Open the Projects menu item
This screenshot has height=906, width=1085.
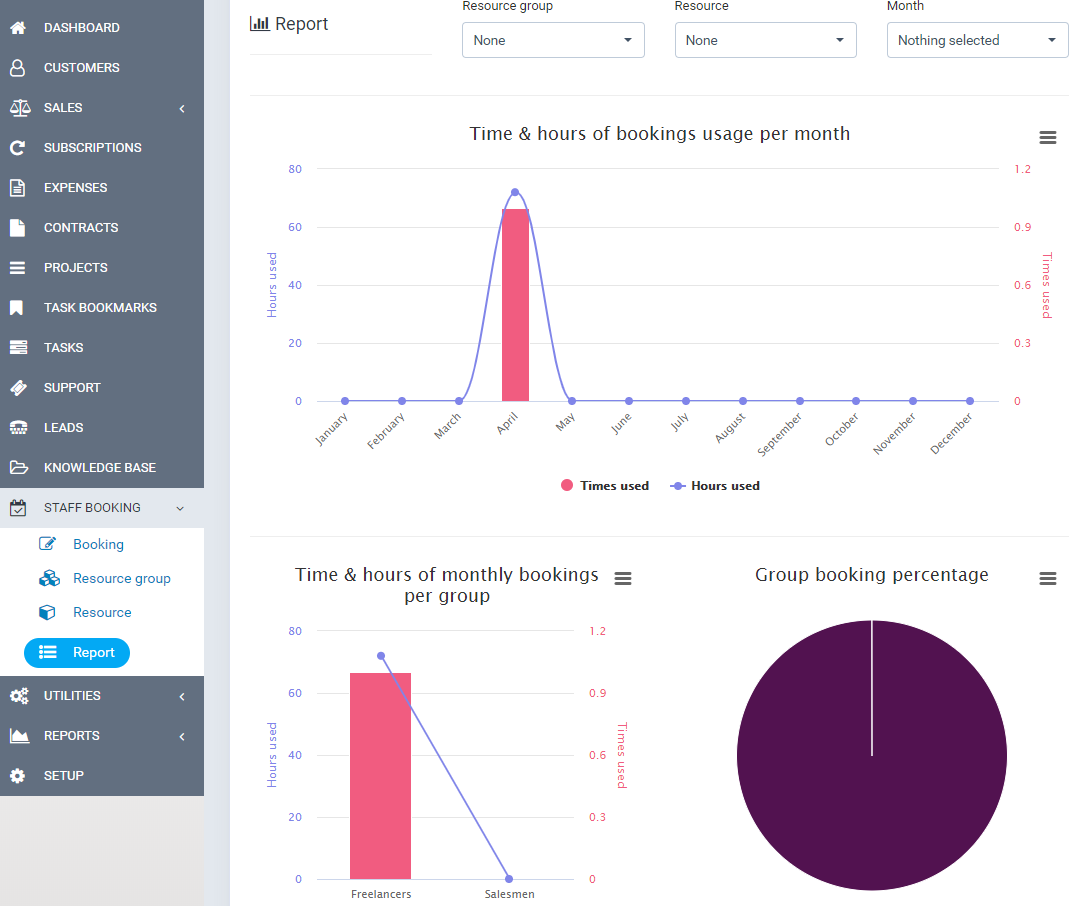[76, 268]
